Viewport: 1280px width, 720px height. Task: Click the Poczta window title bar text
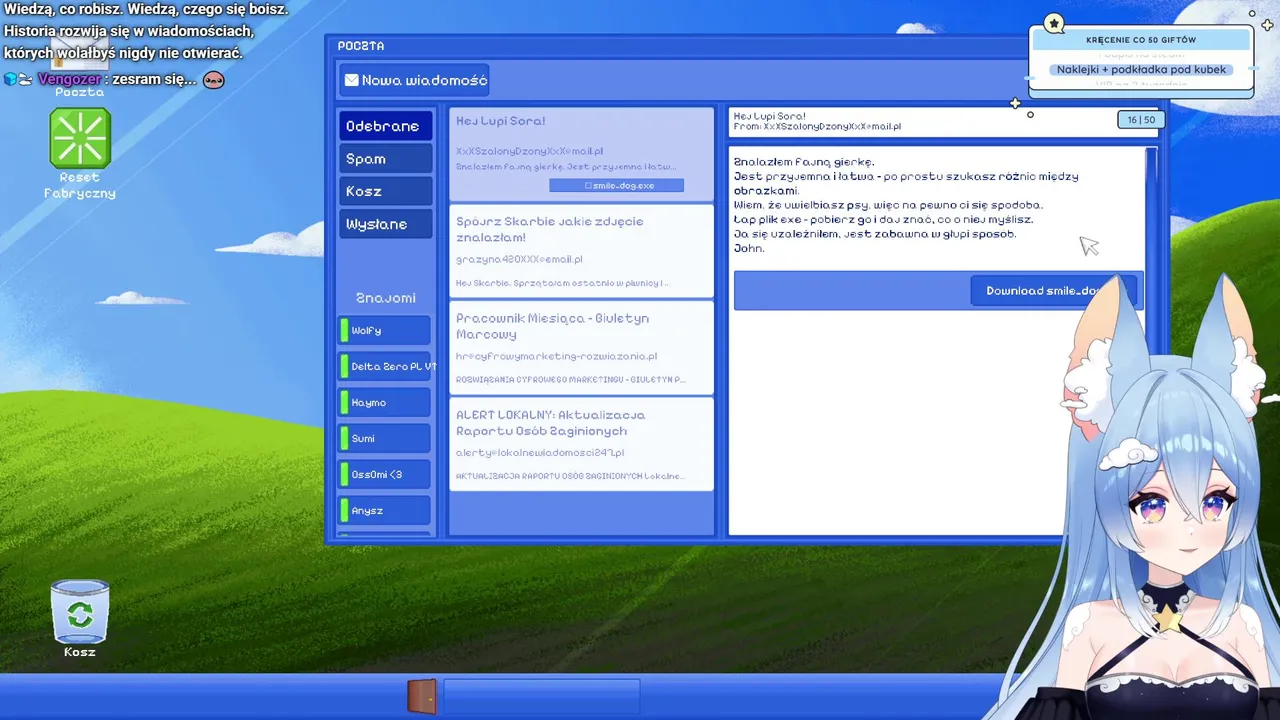tap(361, 46)
